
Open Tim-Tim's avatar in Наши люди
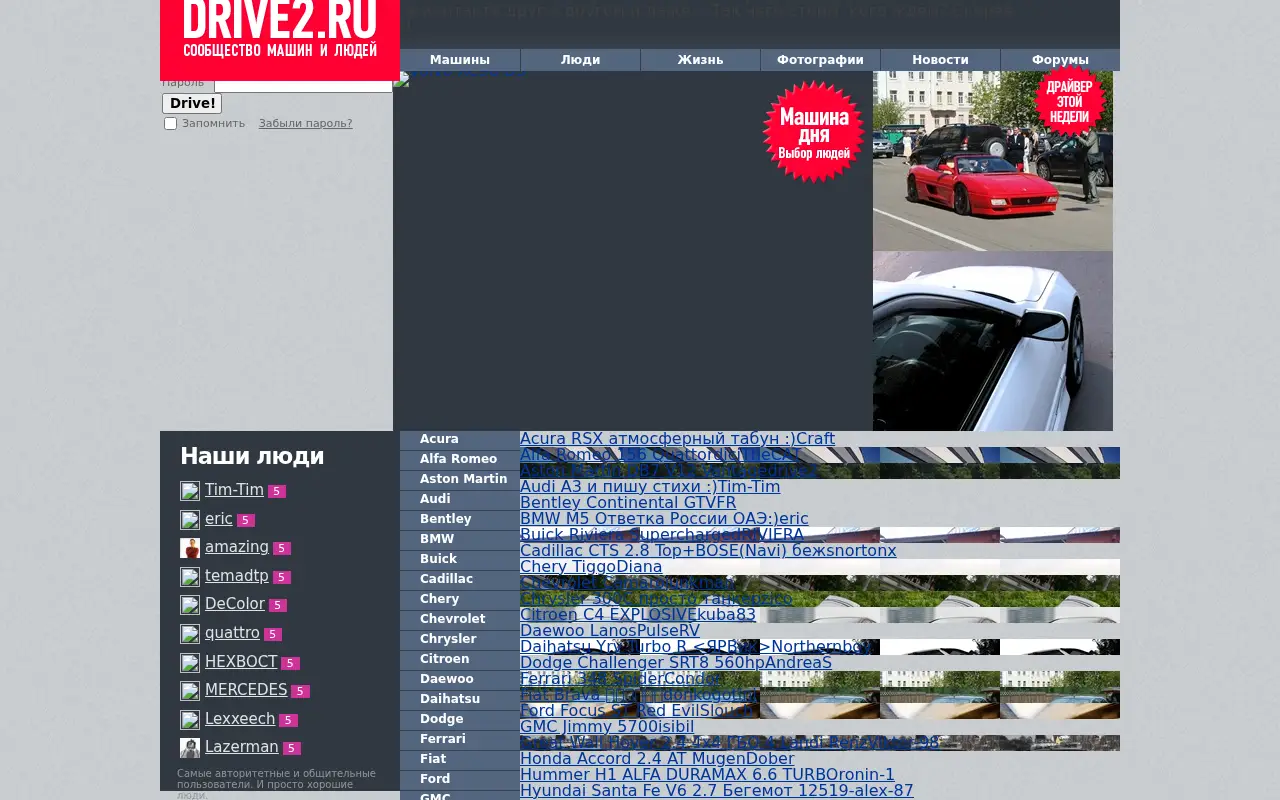point(190,491)
